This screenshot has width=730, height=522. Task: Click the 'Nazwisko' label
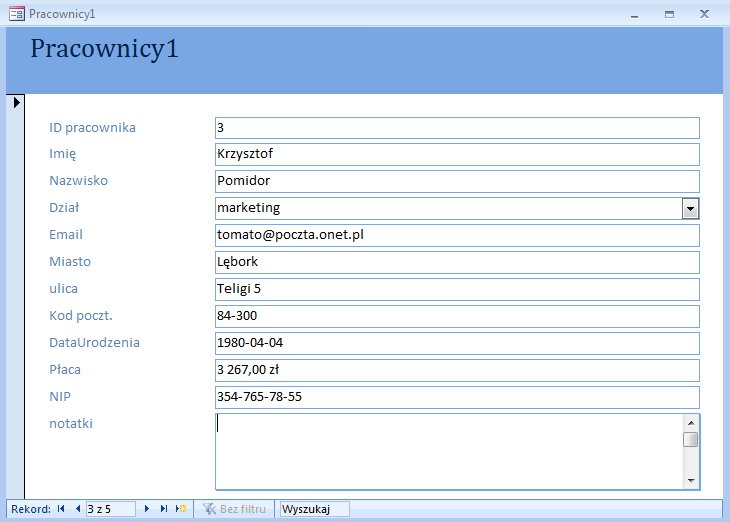[x=78, y=181]
